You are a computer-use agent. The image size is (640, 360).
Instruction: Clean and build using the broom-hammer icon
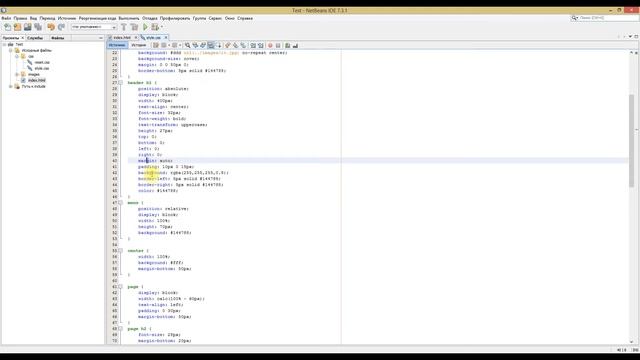point(134,27)
